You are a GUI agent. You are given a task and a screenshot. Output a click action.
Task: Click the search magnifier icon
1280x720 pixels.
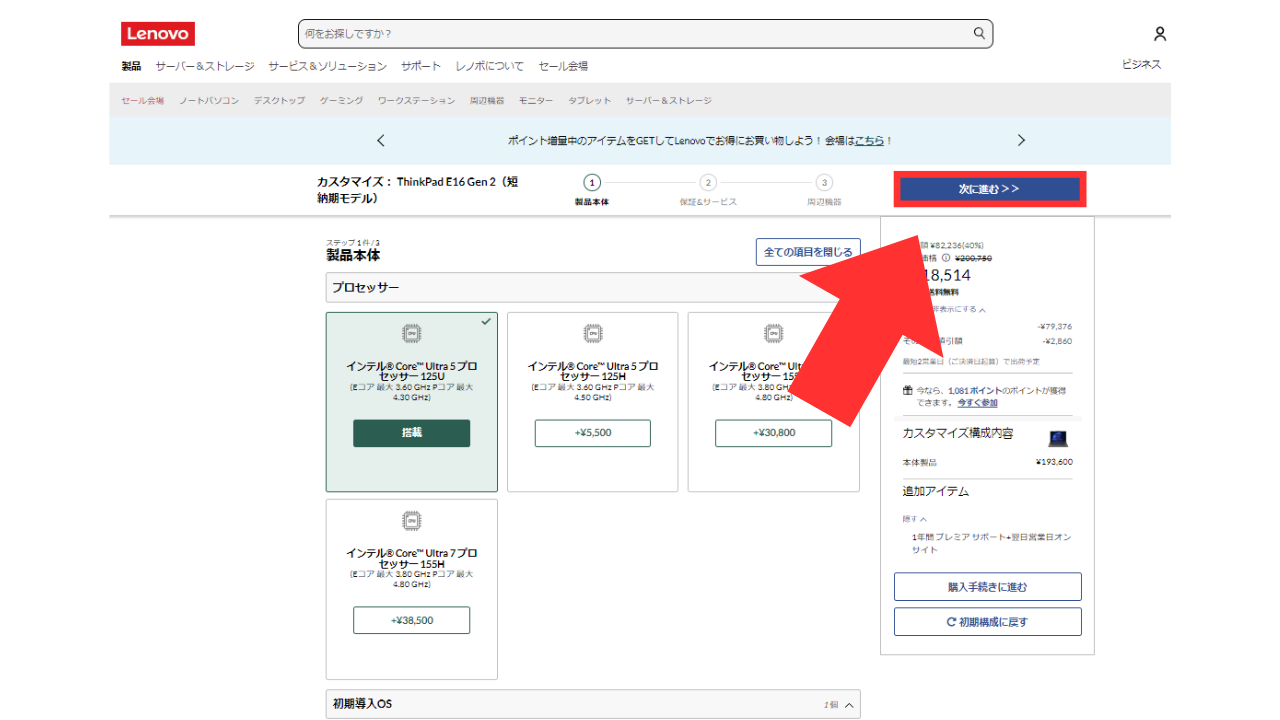(979, 34)
